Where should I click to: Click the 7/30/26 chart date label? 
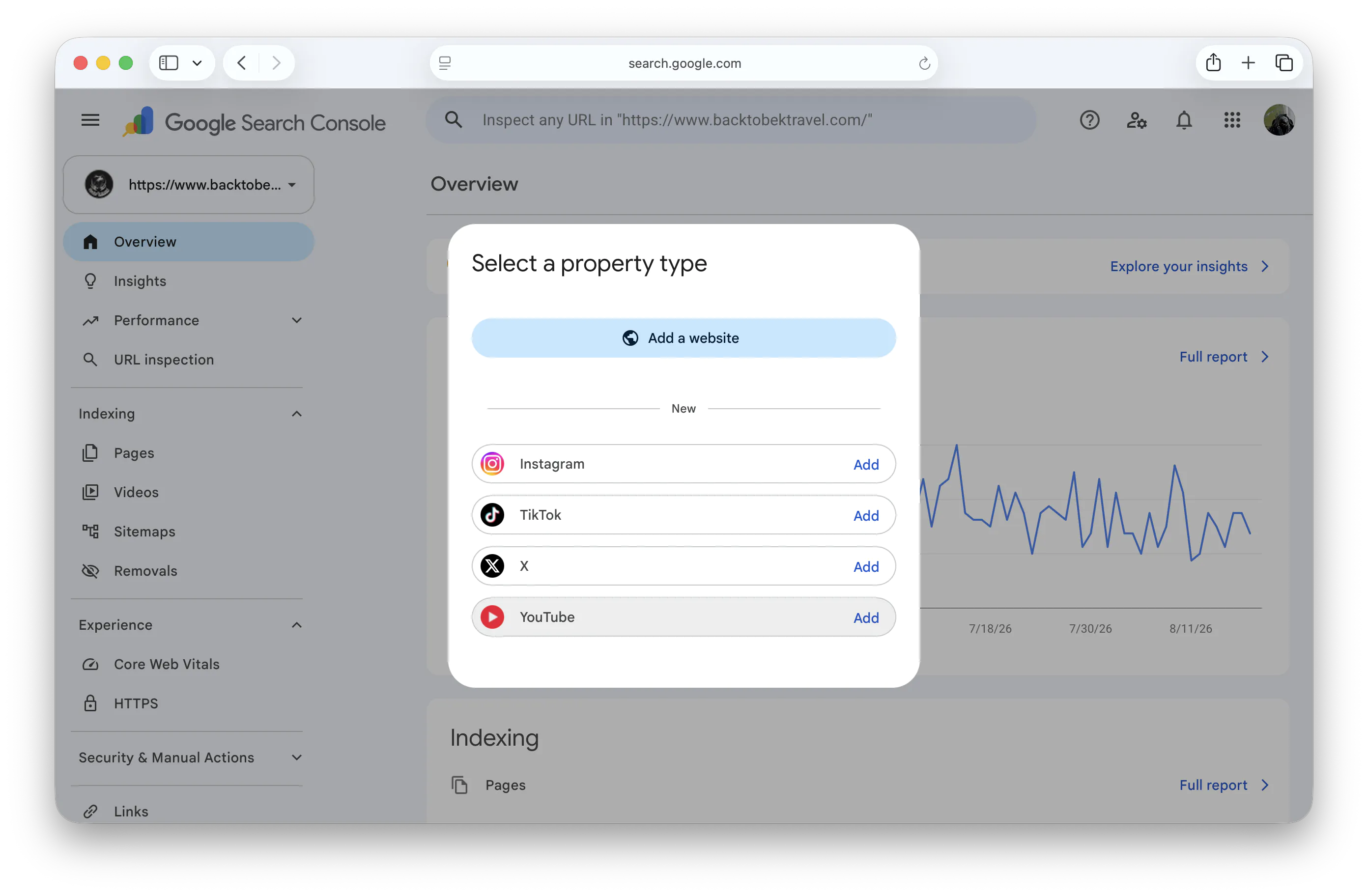tap(1090, 629)
